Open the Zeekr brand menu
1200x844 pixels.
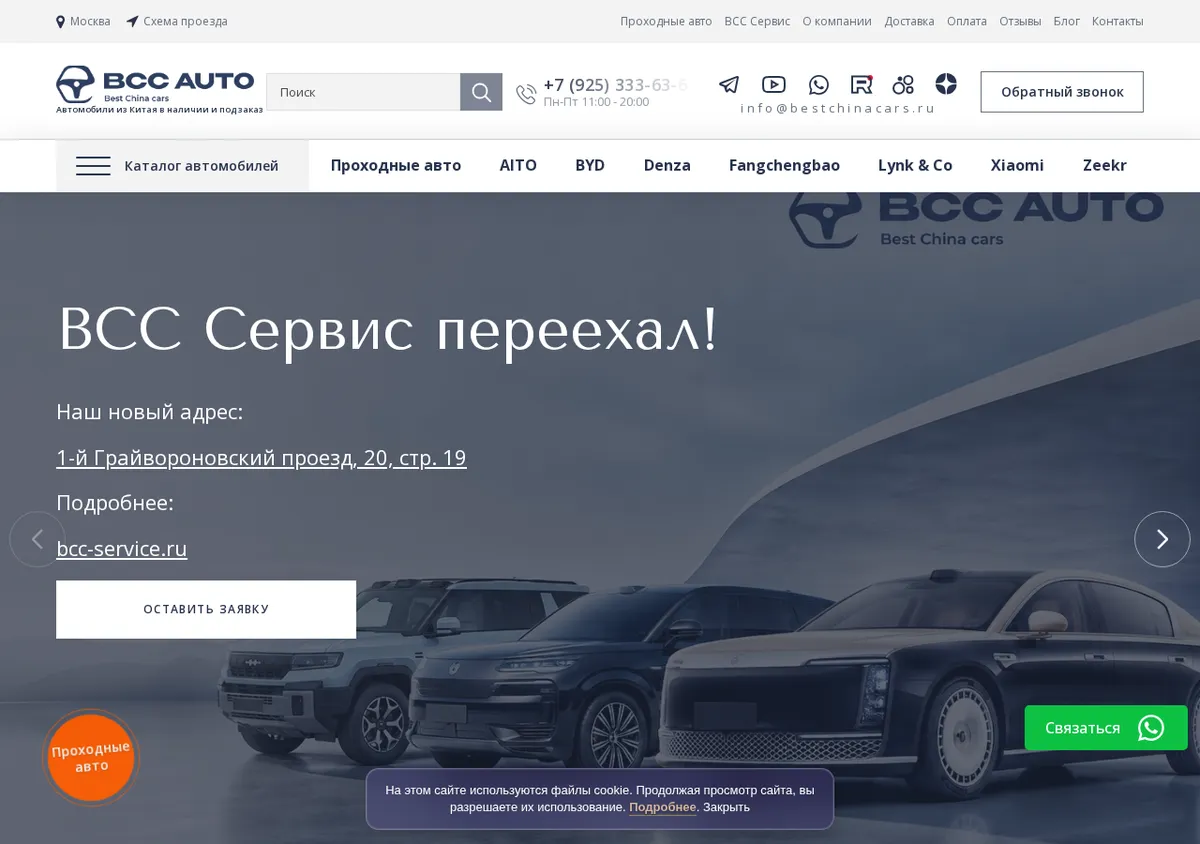[1104, 166]
